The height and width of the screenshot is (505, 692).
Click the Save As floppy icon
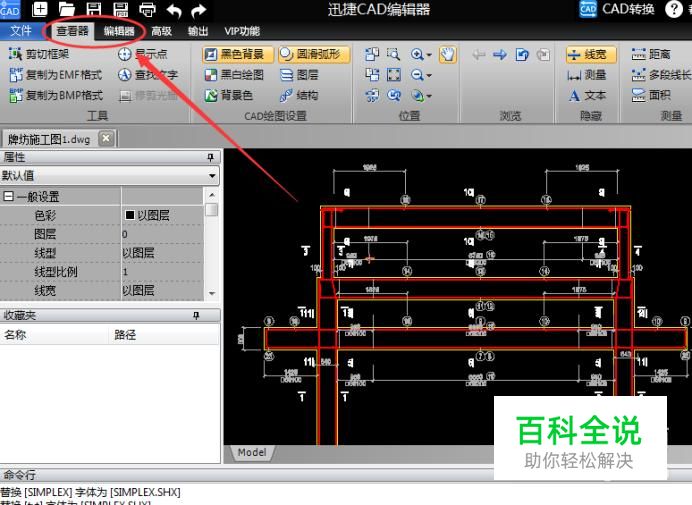pos(120,9)
